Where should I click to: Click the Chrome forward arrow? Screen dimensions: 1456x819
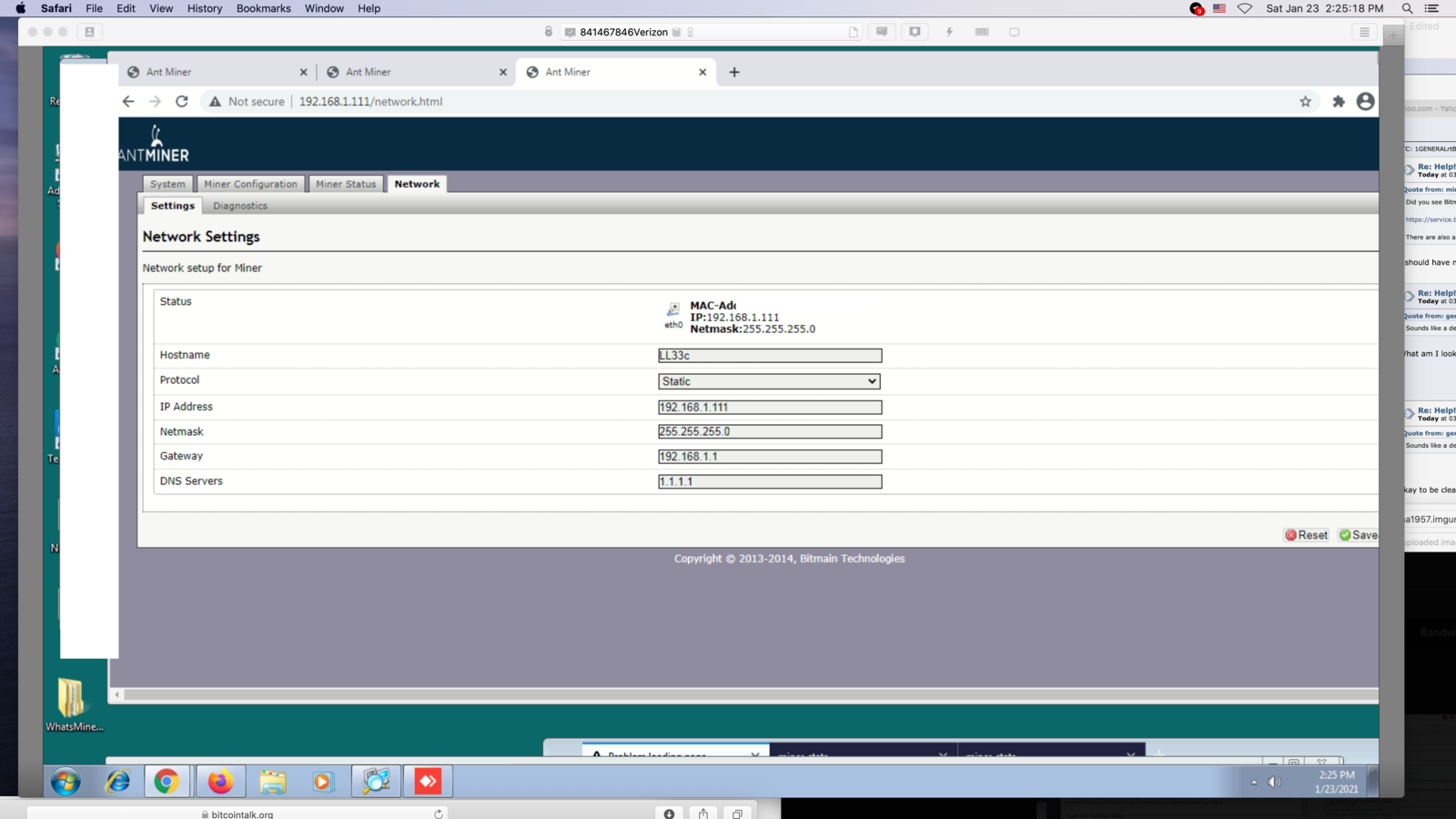155,101
